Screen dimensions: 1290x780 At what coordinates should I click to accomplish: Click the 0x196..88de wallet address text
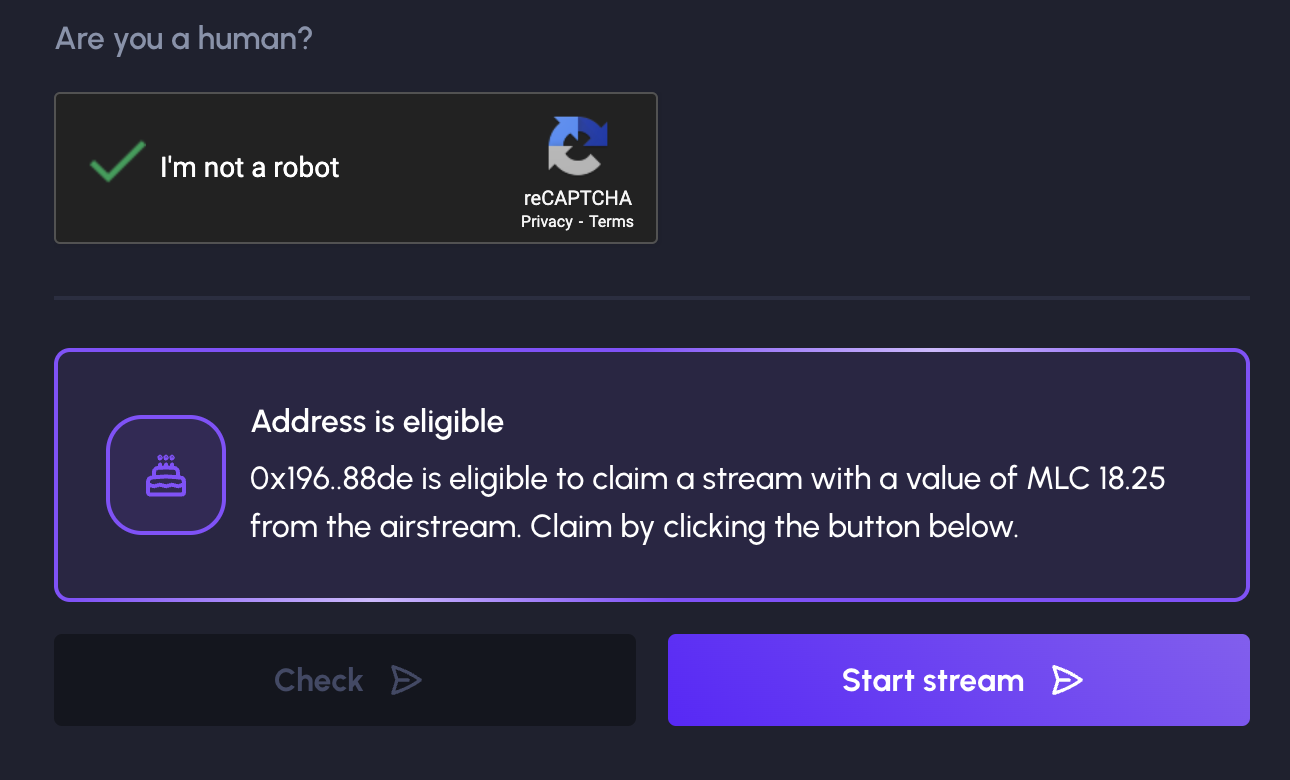click(332, 479)
